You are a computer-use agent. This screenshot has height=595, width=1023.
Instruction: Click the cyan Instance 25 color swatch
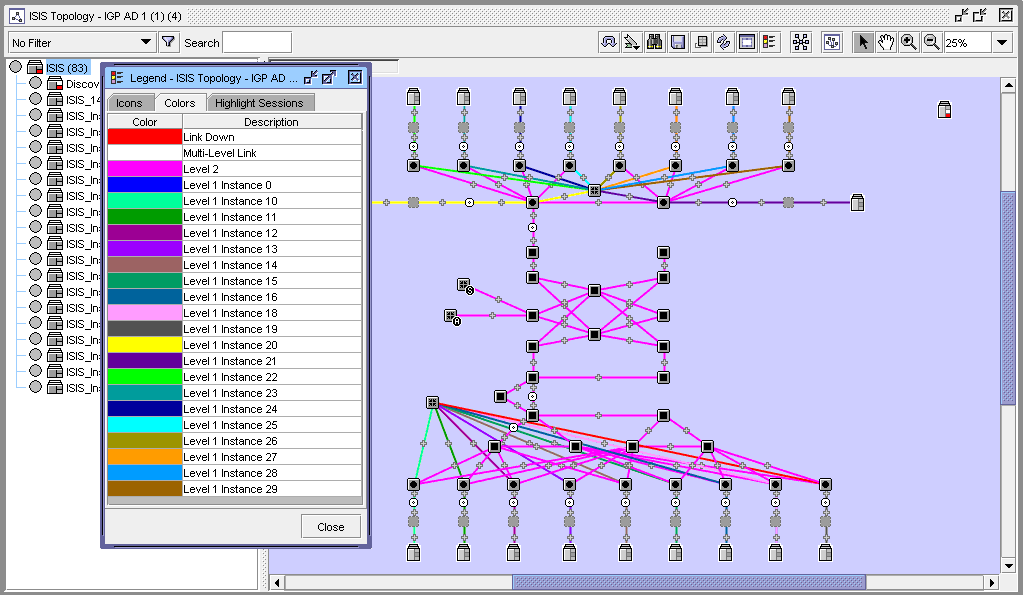[145, 425]
